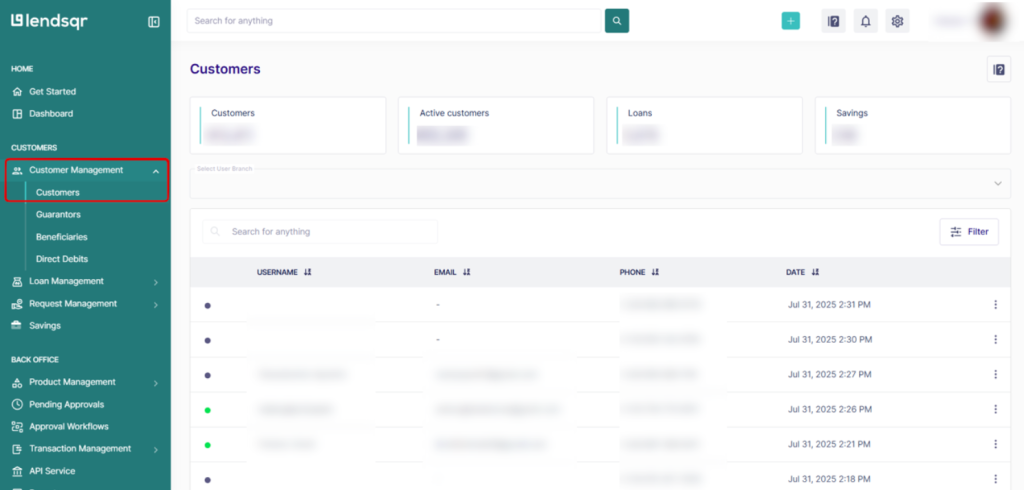Open row menu for Jul 31, 2025 2:18 PM

coord(995,479)
